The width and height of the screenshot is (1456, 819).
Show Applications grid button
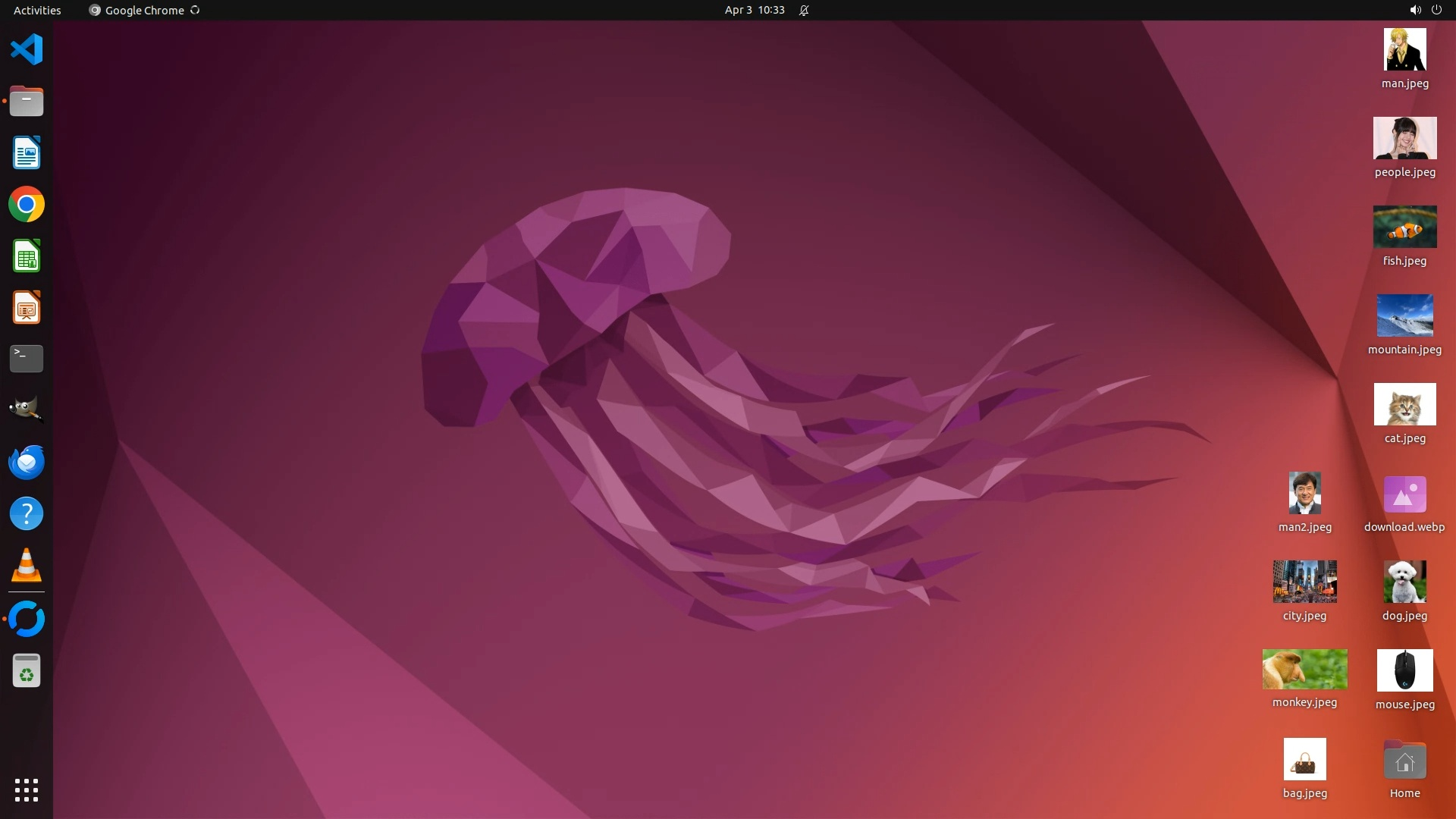(x=27, y=790)
